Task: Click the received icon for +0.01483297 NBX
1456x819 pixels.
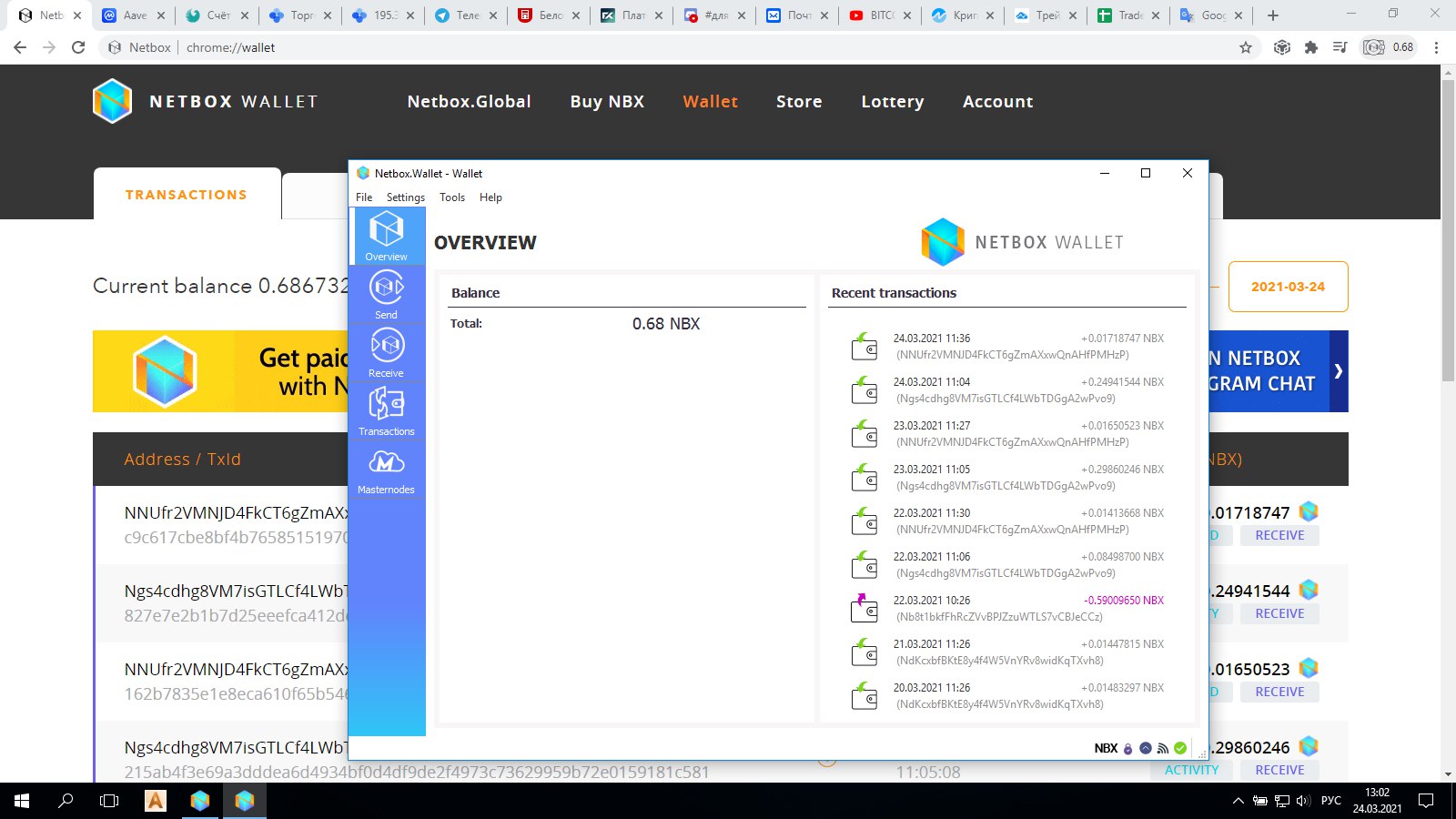Action: pos(864,695)
